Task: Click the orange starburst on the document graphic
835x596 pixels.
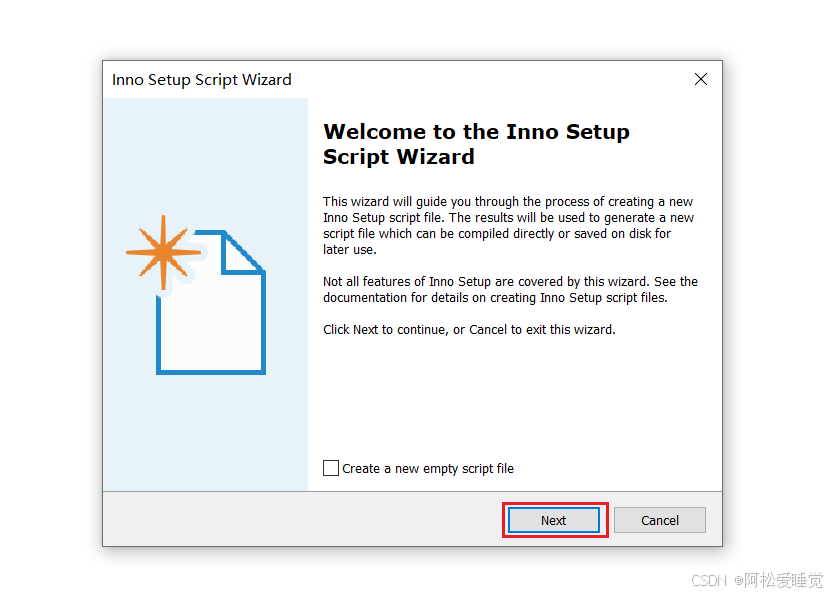Action: tap(163, 253)
